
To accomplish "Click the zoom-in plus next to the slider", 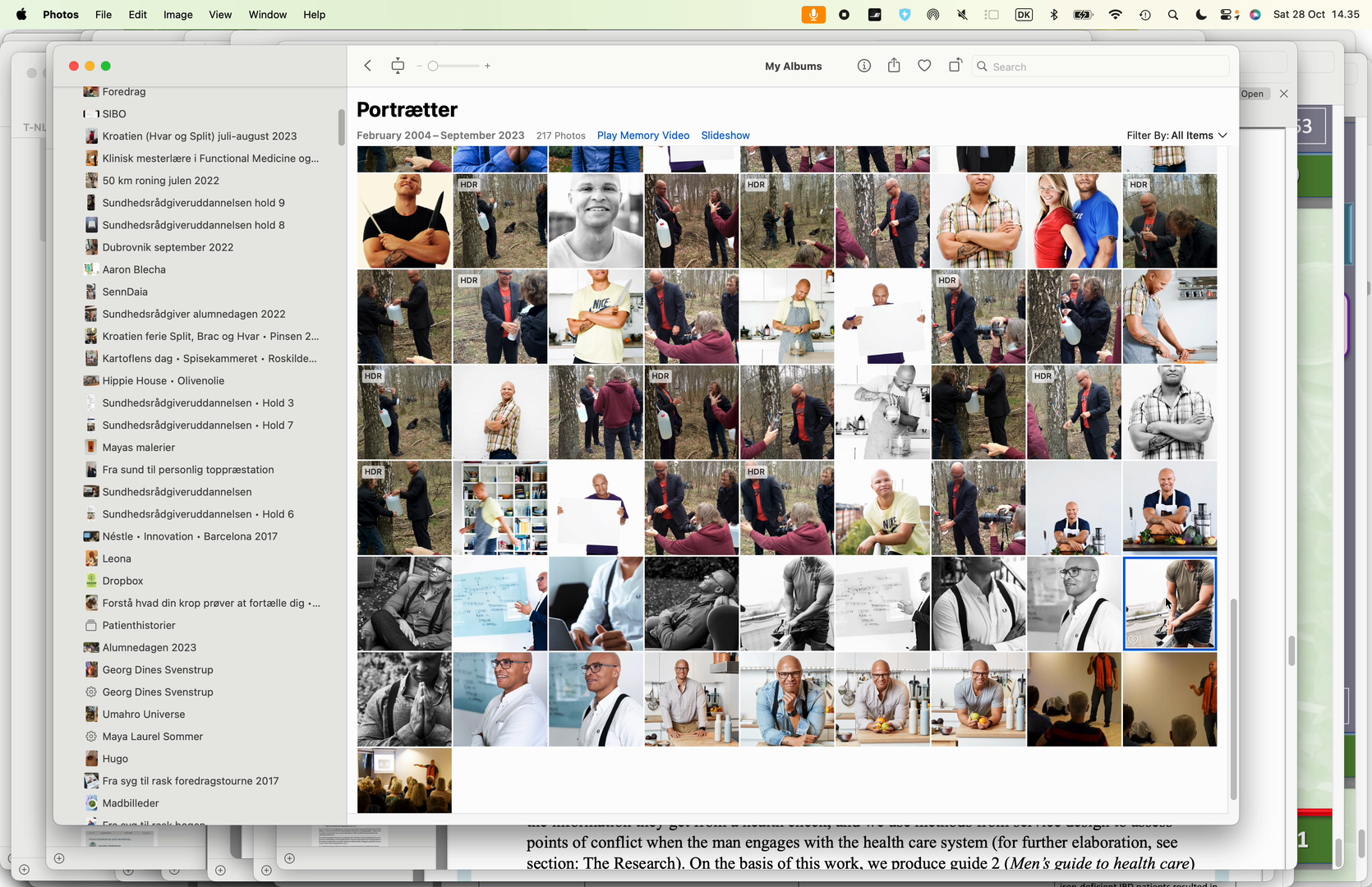I will click(487, 66).
